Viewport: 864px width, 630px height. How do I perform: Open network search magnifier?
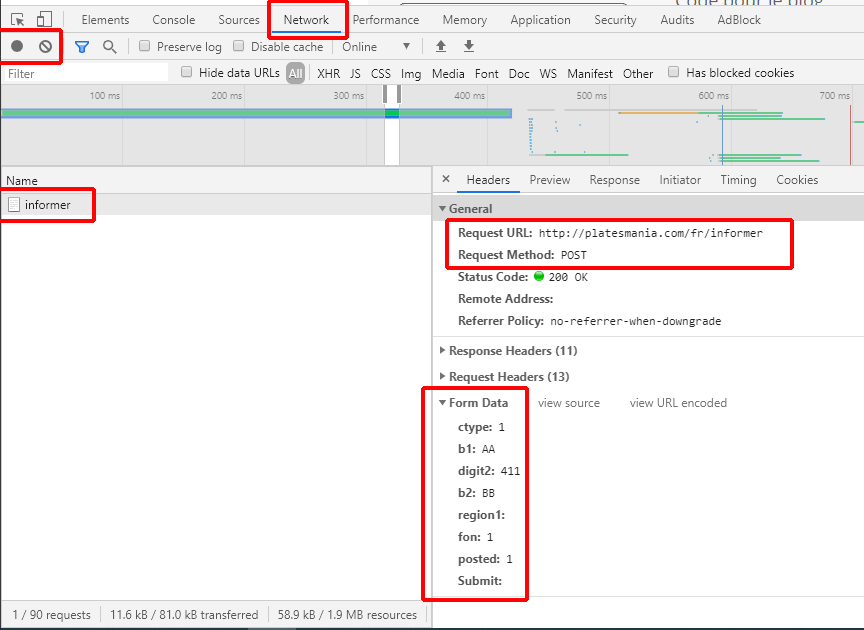click(x=109, y=46)
